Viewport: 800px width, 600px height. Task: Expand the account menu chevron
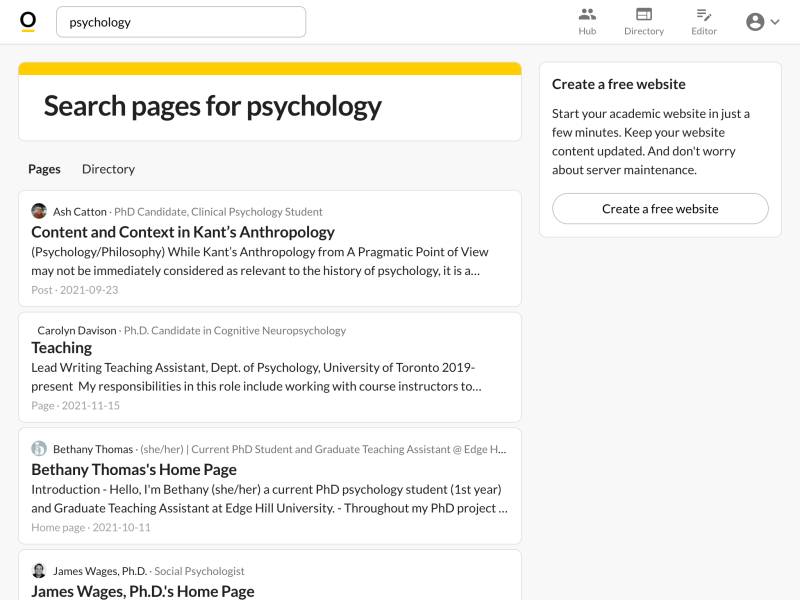coord(775,22)
